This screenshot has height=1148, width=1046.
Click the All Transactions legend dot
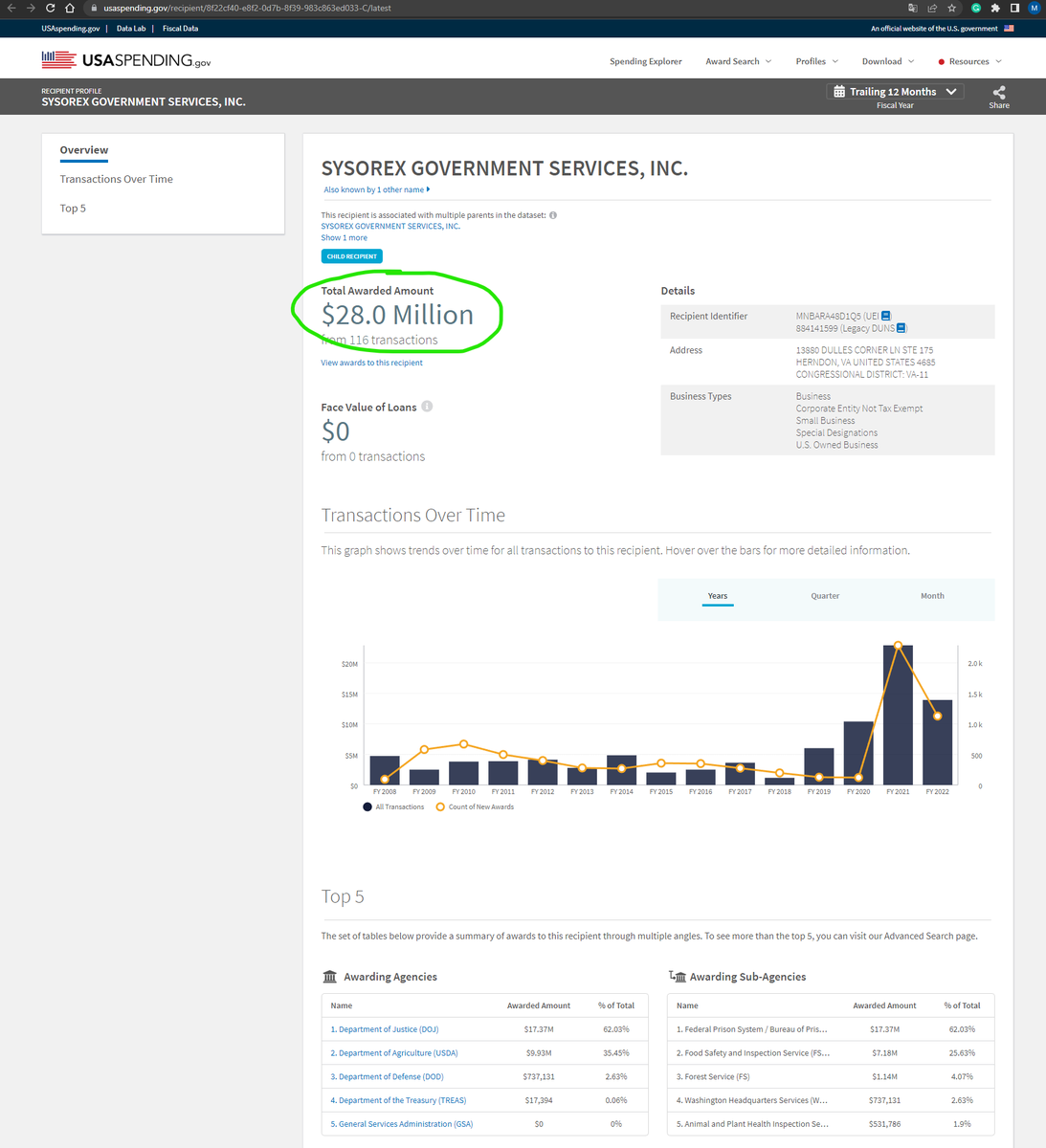(x=367, y=806)
